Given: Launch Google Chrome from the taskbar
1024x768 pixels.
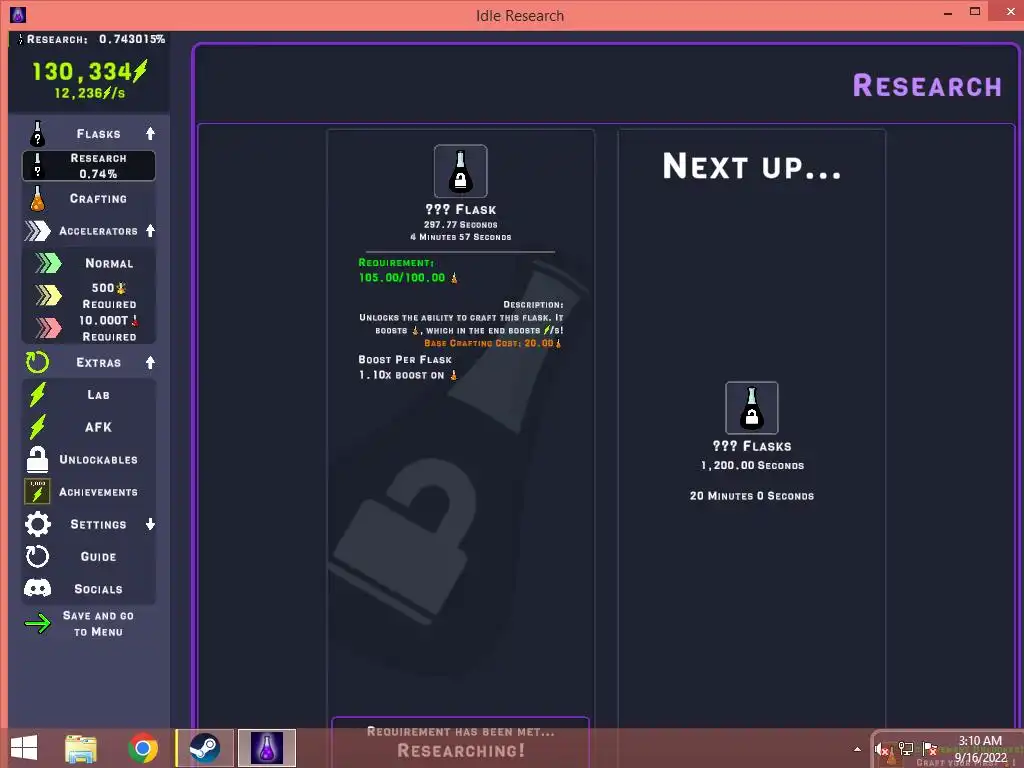Looking at the screenshot, I should (143, 748).
